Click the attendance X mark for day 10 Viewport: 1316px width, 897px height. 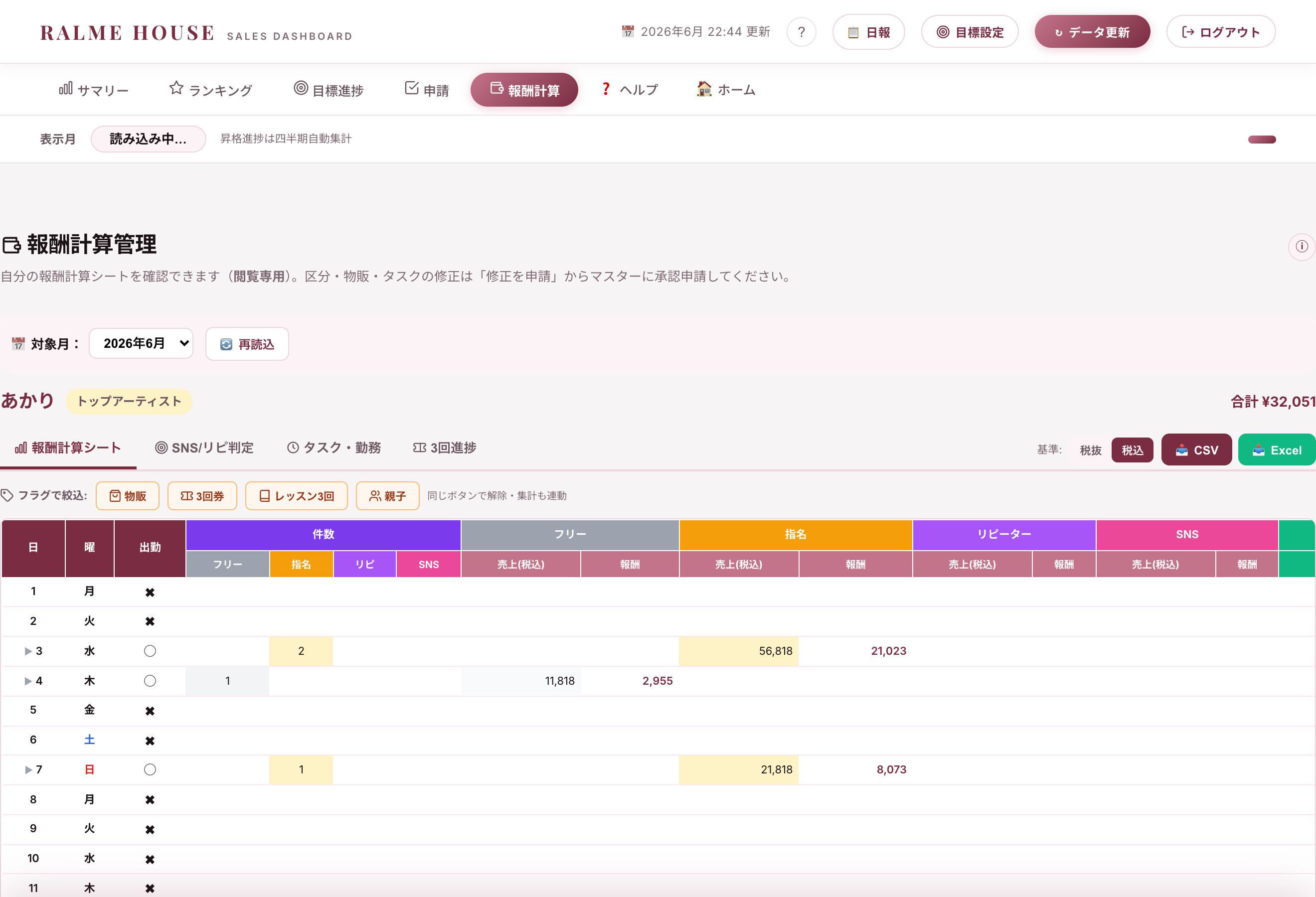(x=150, y=860)
